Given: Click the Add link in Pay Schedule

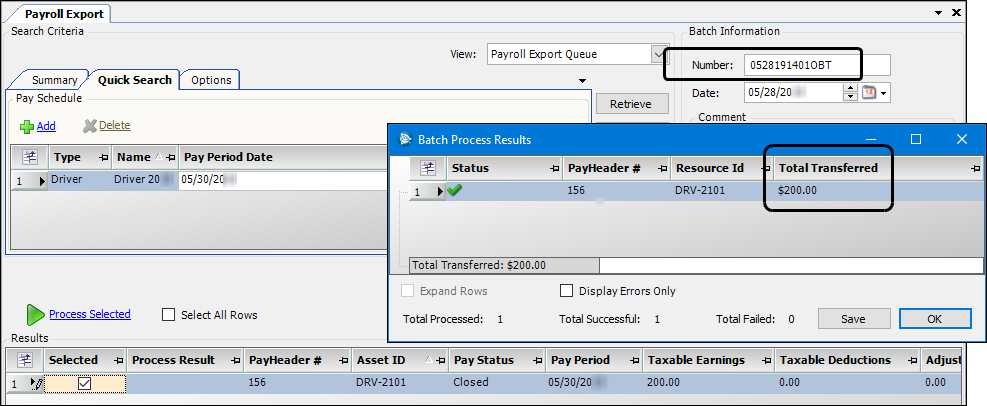Looking at the screenshot, I should [x=46, y=126].
